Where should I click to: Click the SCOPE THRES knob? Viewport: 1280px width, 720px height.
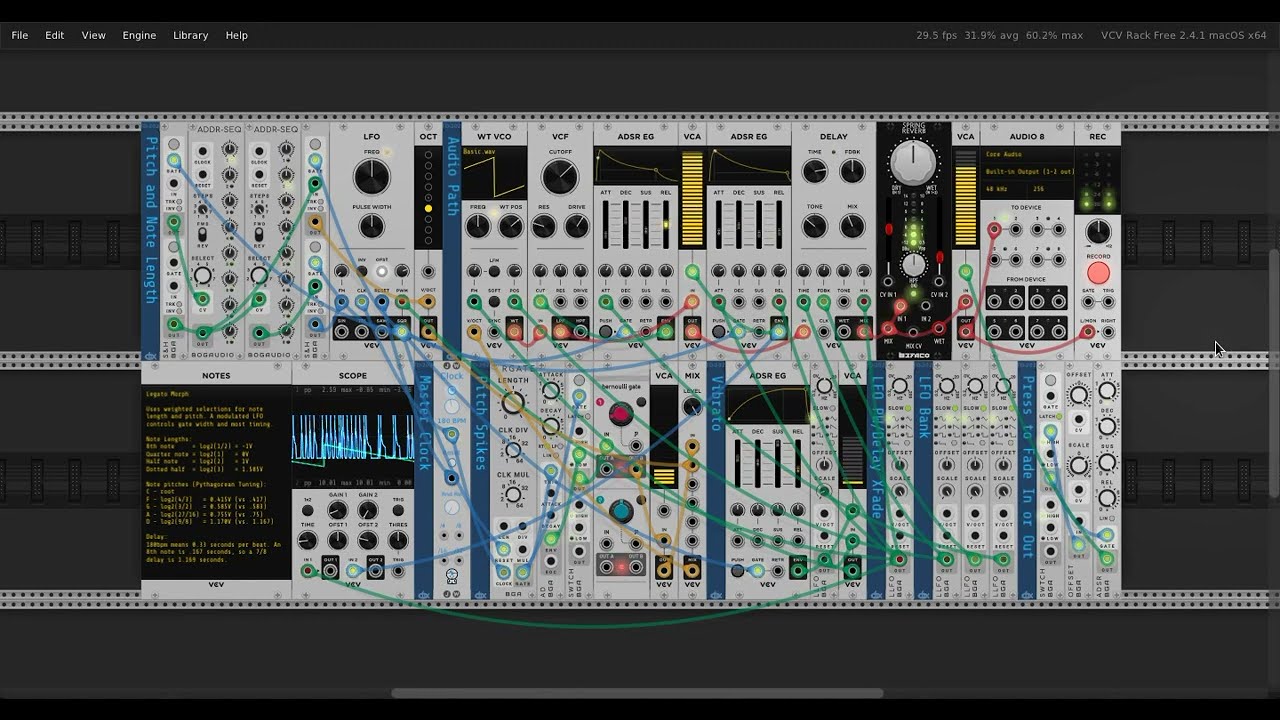(x=398, y=541)
